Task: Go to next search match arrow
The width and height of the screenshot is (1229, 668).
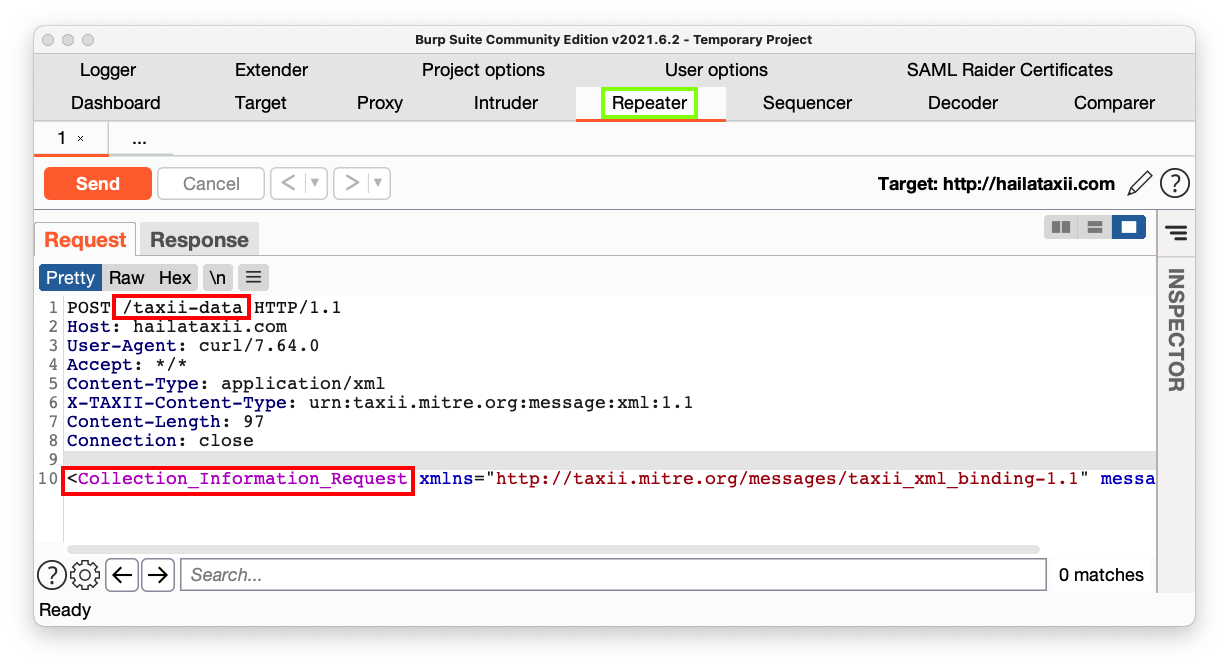Action: [x=158, y=575]
